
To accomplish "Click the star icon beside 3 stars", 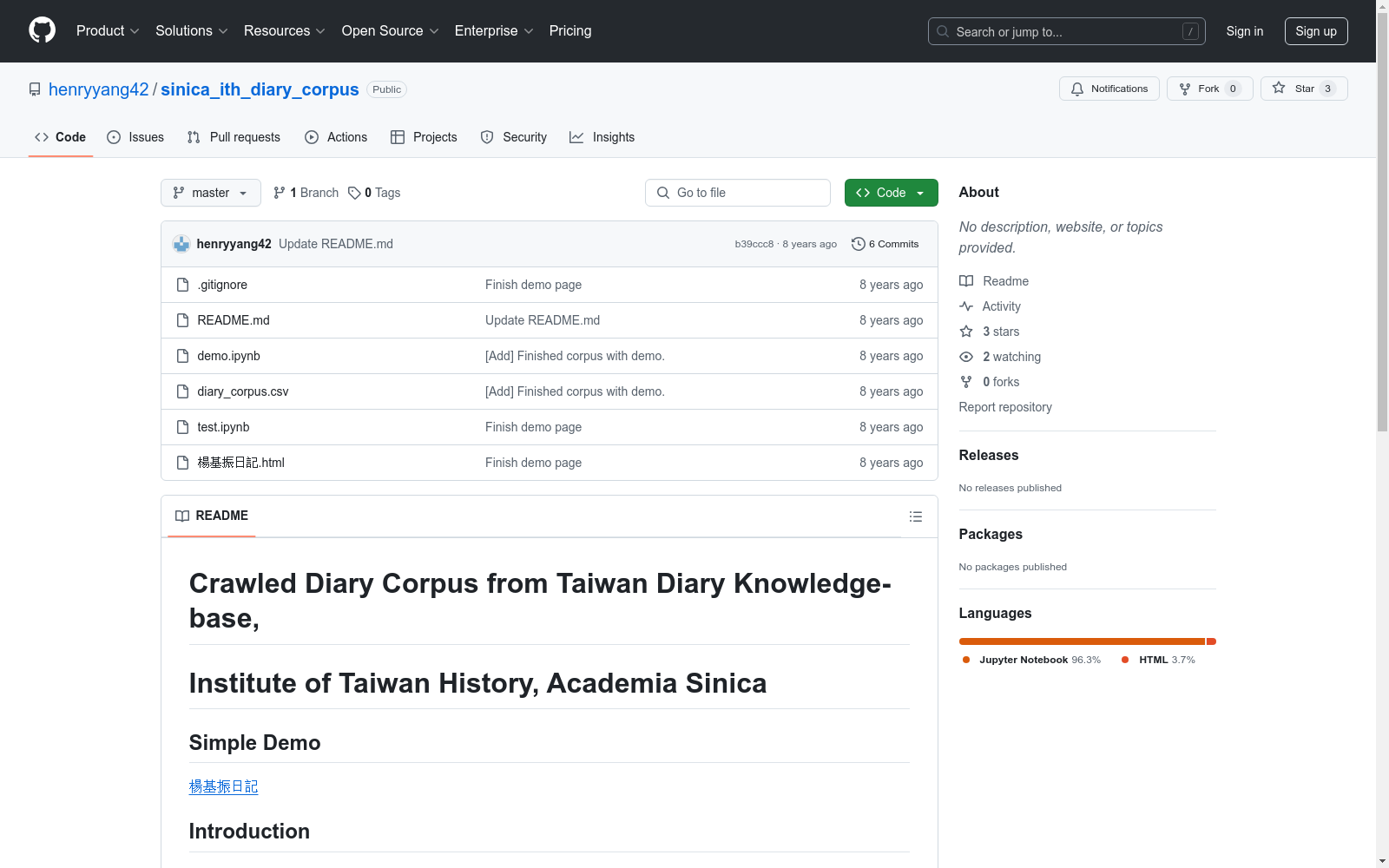I will tap(966, 332).
